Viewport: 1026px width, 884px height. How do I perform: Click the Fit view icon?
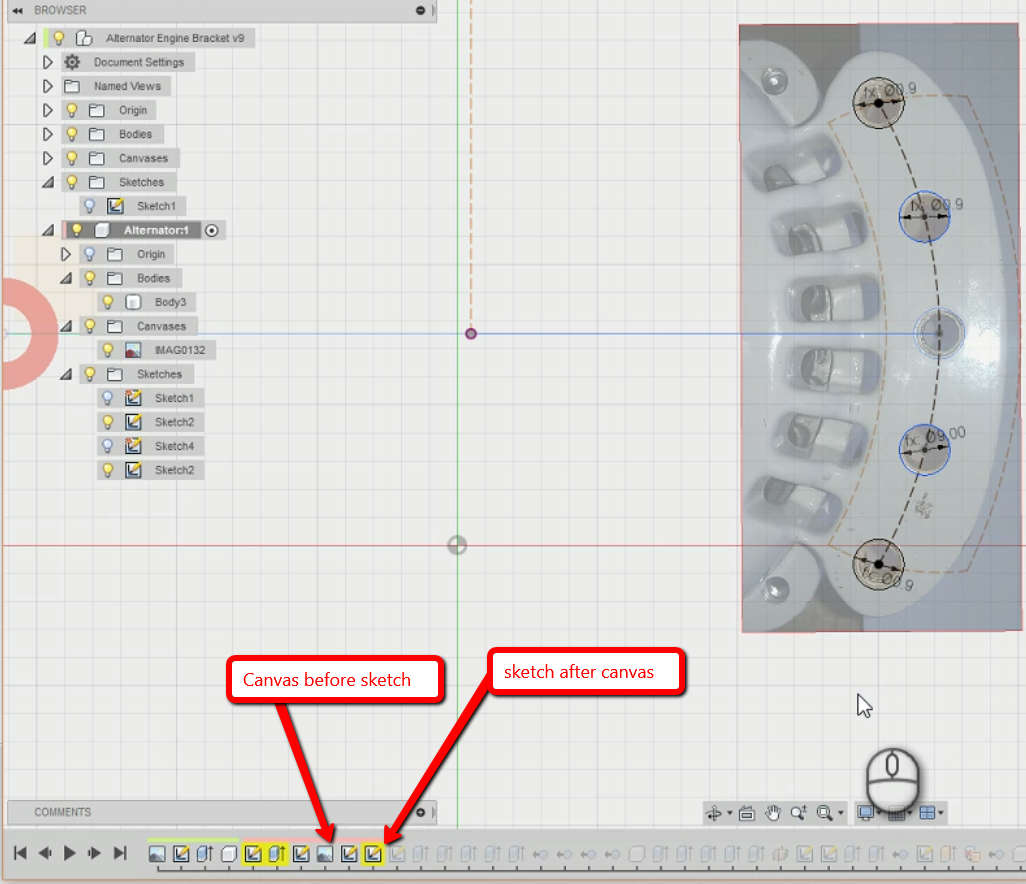pyautogui.click(x=823, y=813)
